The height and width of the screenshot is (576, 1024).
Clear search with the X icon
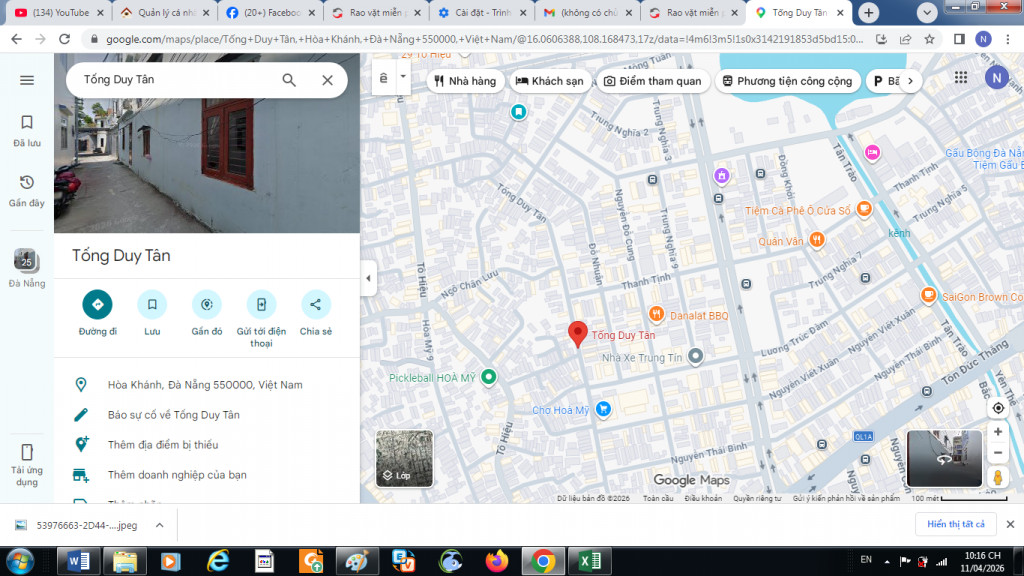[327, 80]
